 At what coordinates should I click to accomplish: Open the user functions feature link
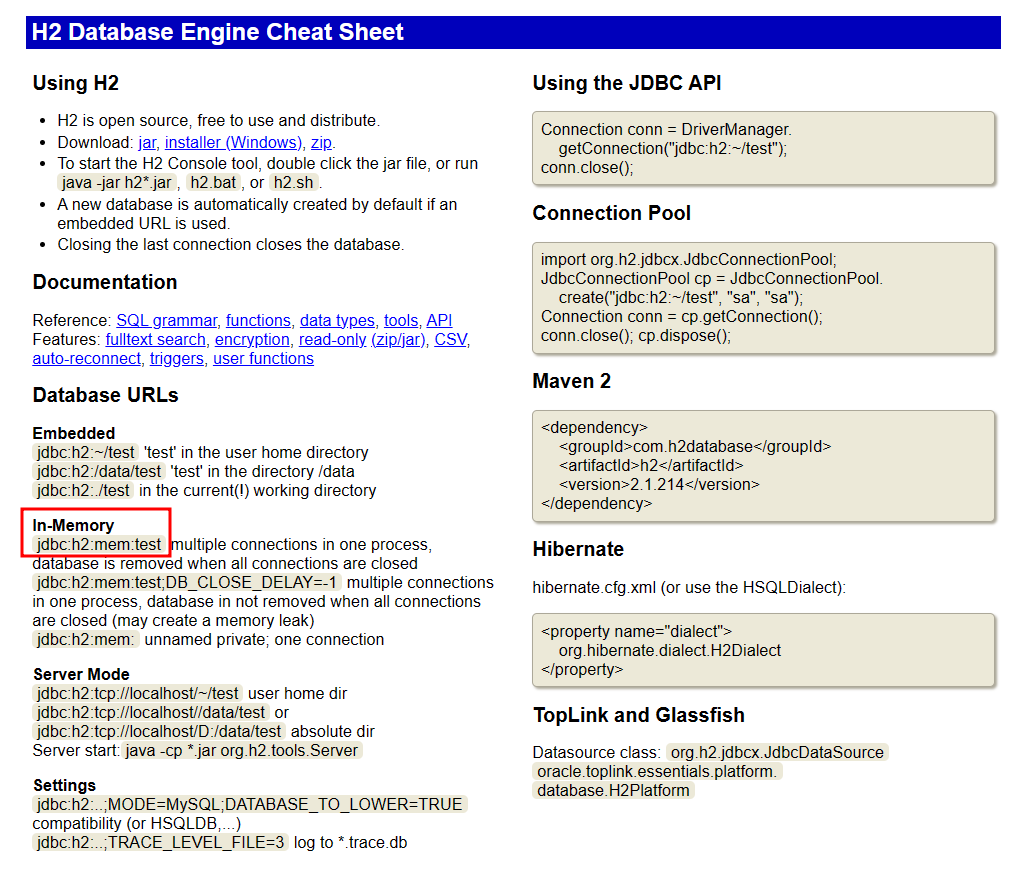tap(263, 358)
